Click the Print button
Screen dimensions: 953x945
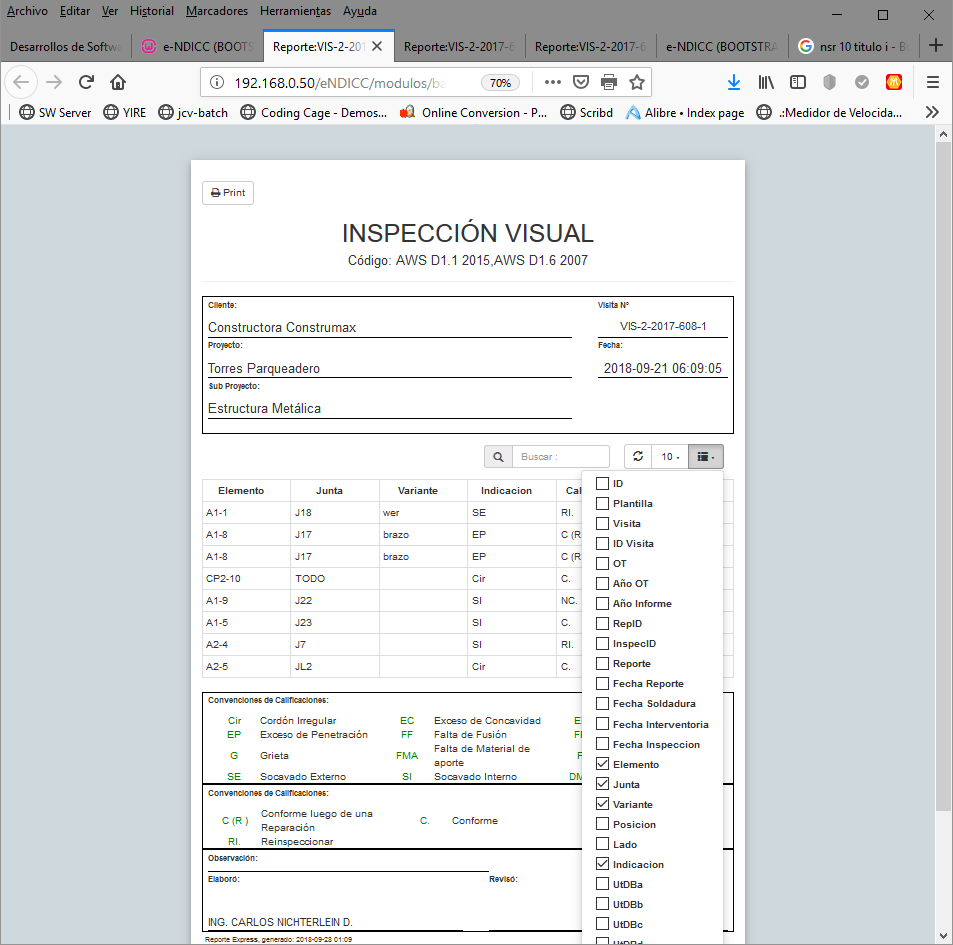228,193
